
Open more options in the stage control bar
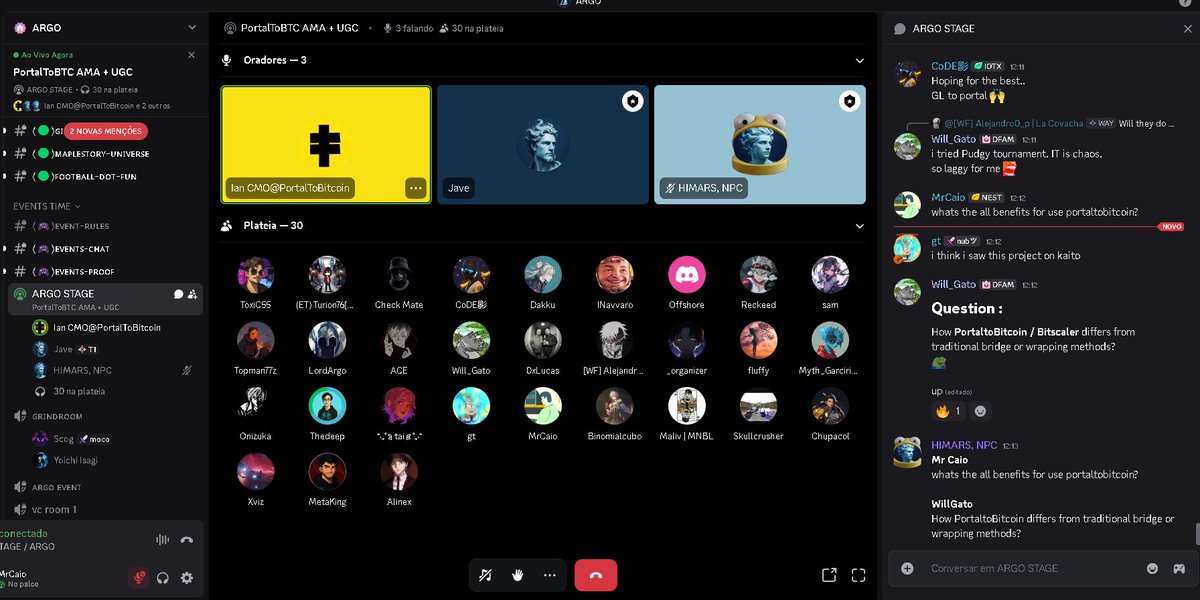click(550, 575)
